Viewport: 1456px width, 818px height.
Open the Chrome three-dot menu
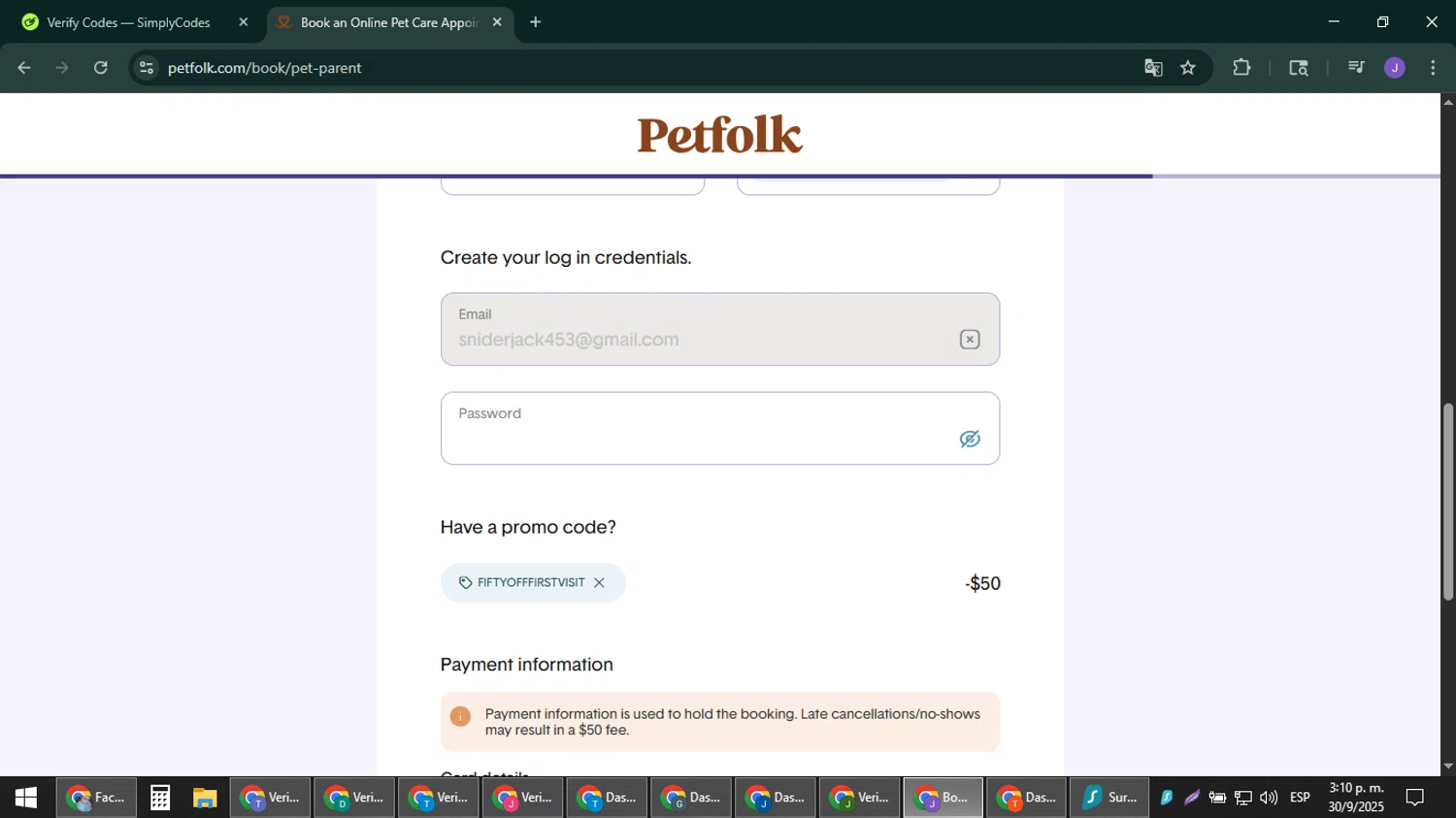1433,68
